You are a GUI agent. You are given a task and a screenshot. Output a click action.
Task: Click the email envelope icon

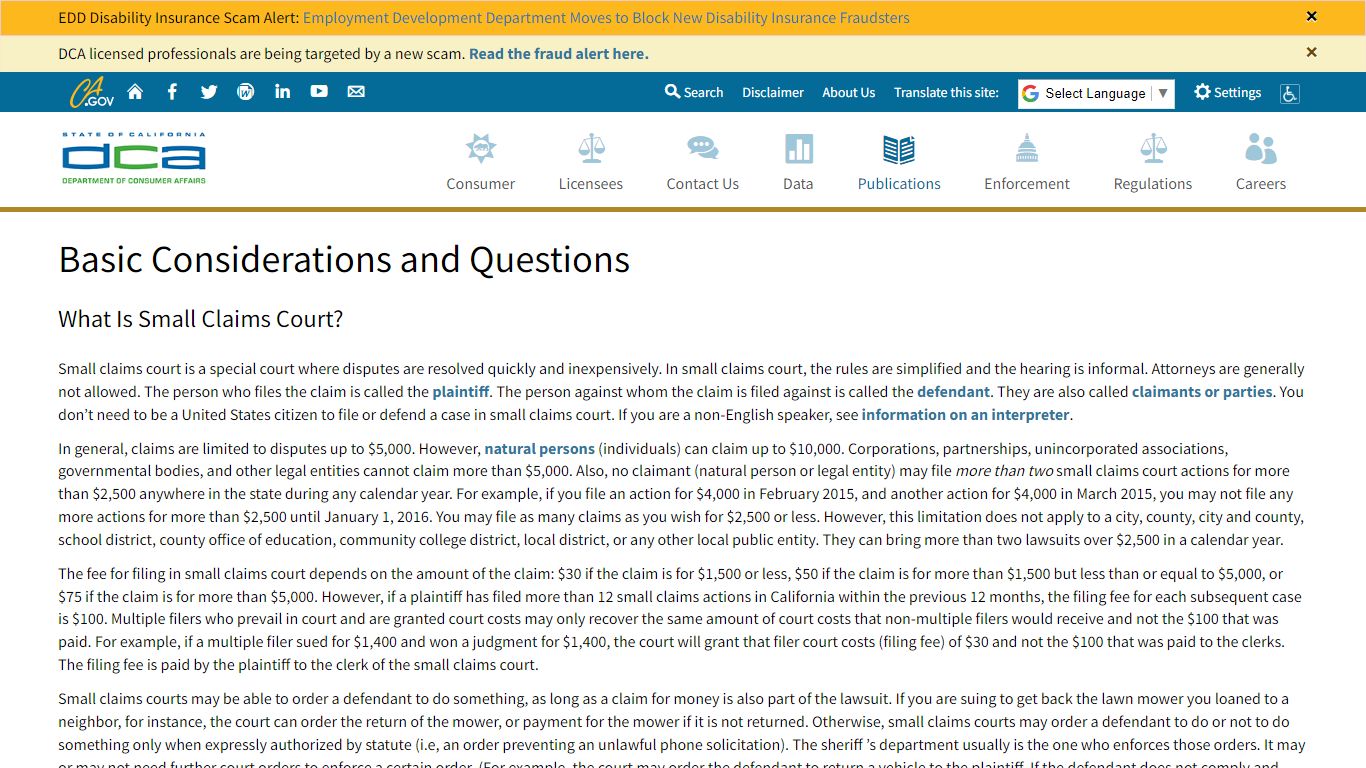[x=356, y=91]
